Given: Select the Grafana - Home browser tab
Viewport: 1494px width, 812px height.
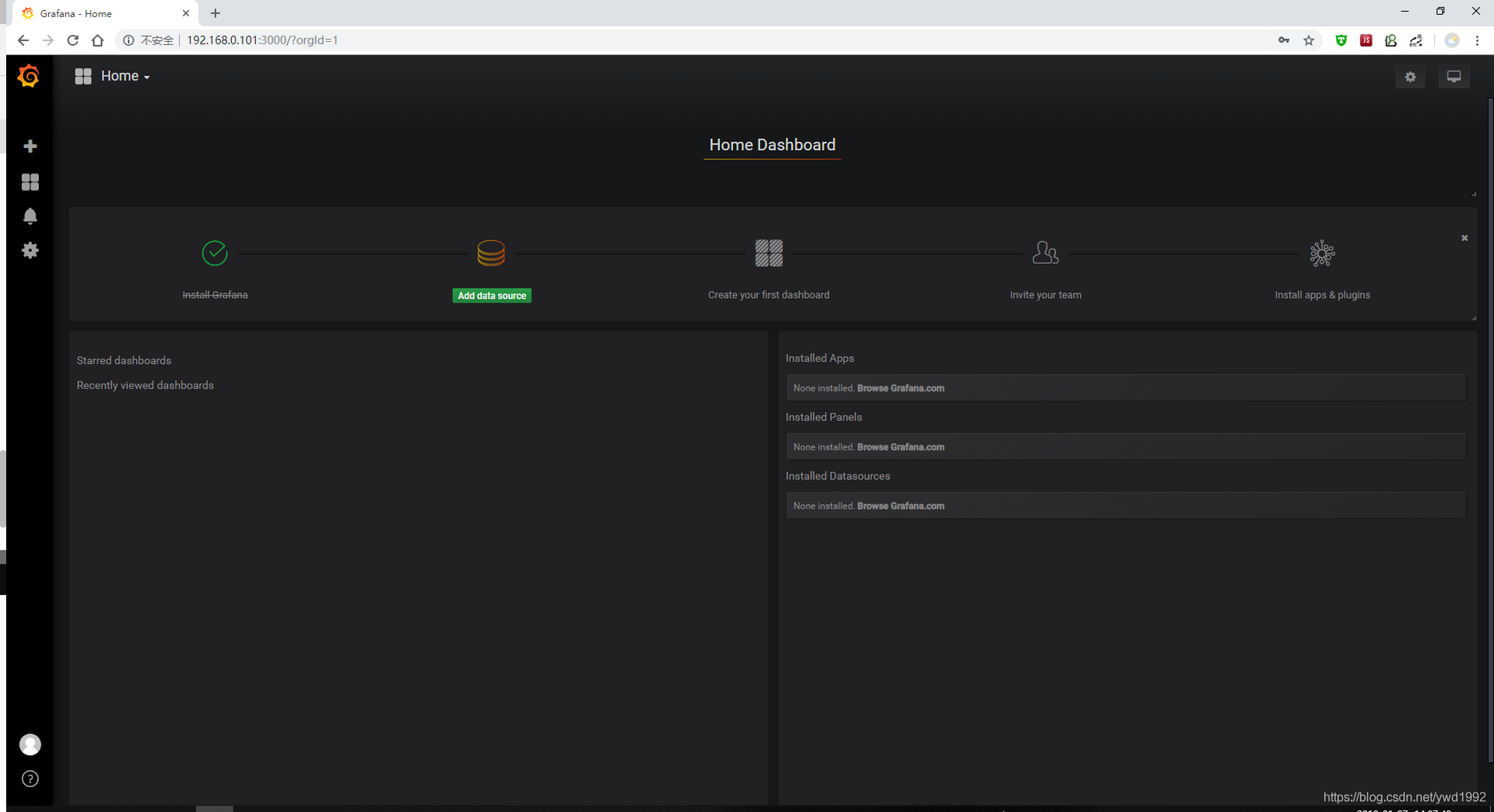Looking at the screenshot, I should [x=101, y=13].
